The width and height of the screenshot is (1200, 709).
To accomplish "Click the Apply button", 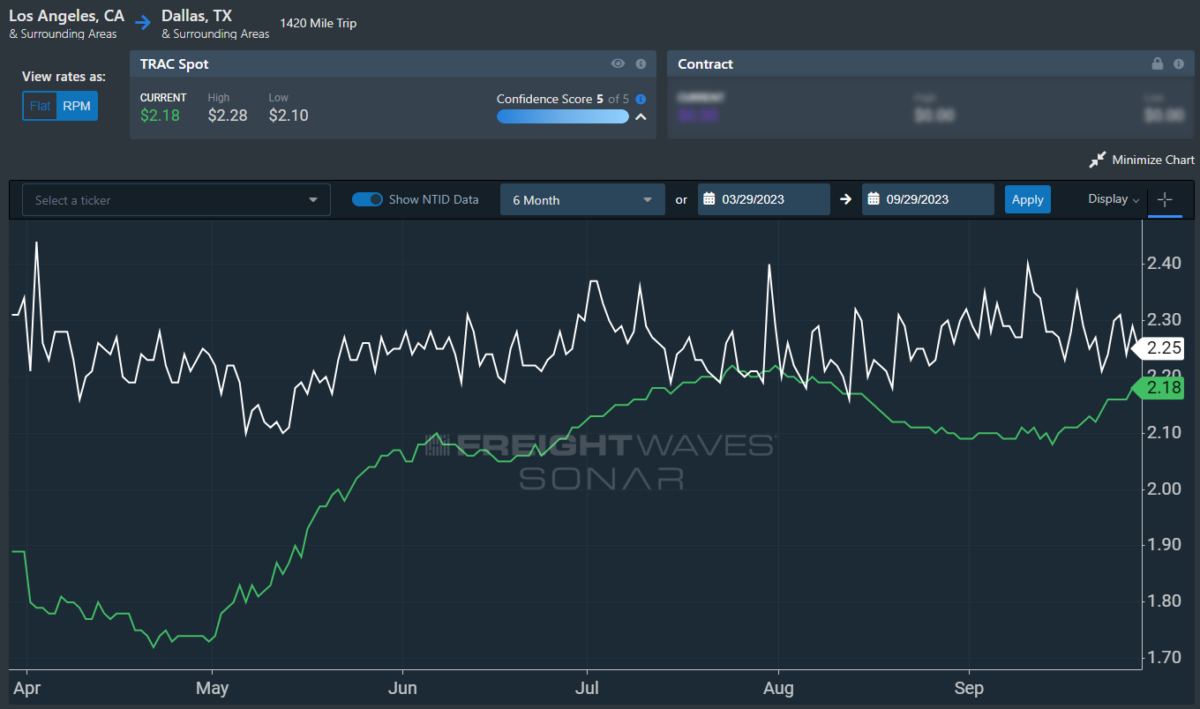I will (1028, 199).
